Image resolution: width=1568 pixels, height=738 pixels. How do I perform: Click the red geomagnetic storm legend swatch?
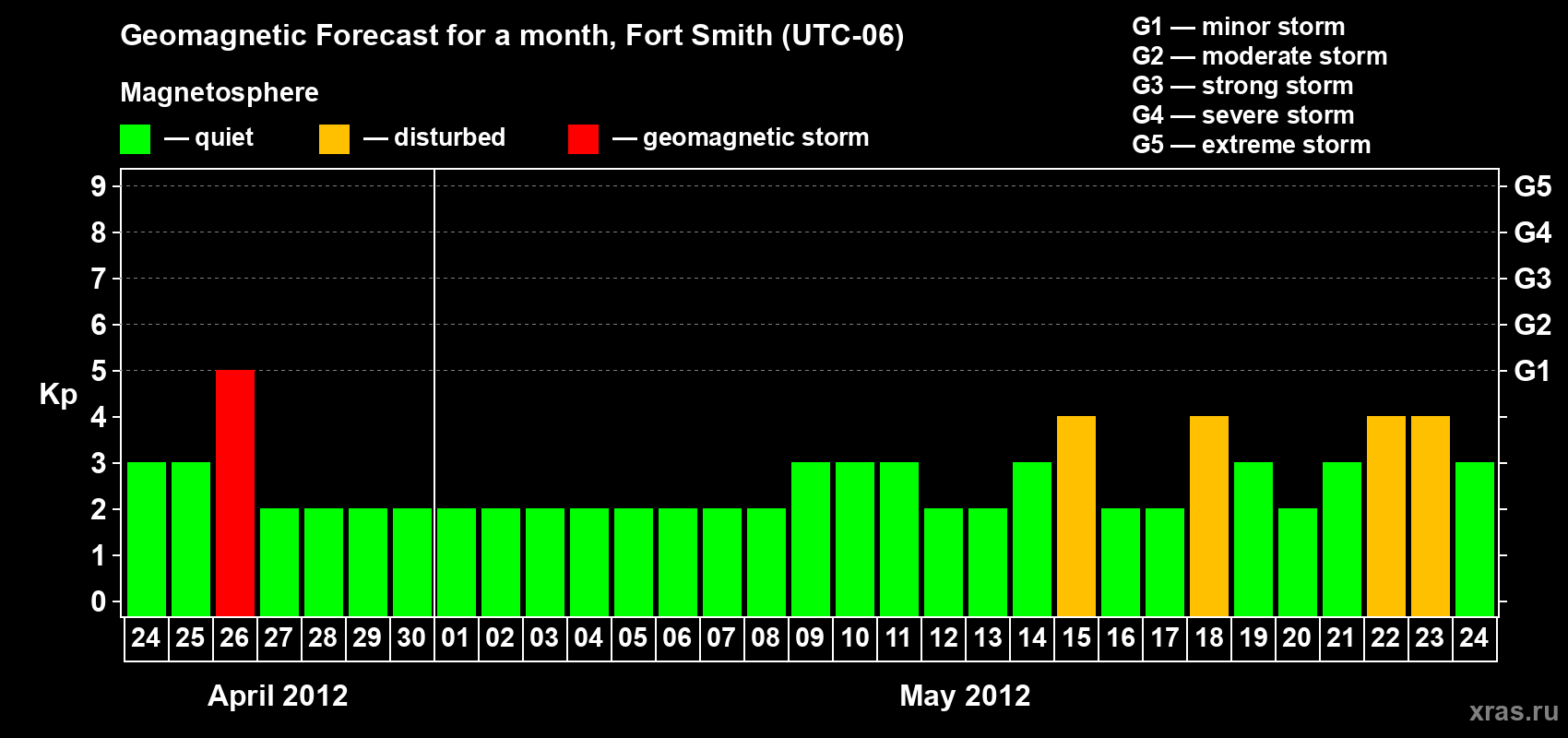(583, 139)
